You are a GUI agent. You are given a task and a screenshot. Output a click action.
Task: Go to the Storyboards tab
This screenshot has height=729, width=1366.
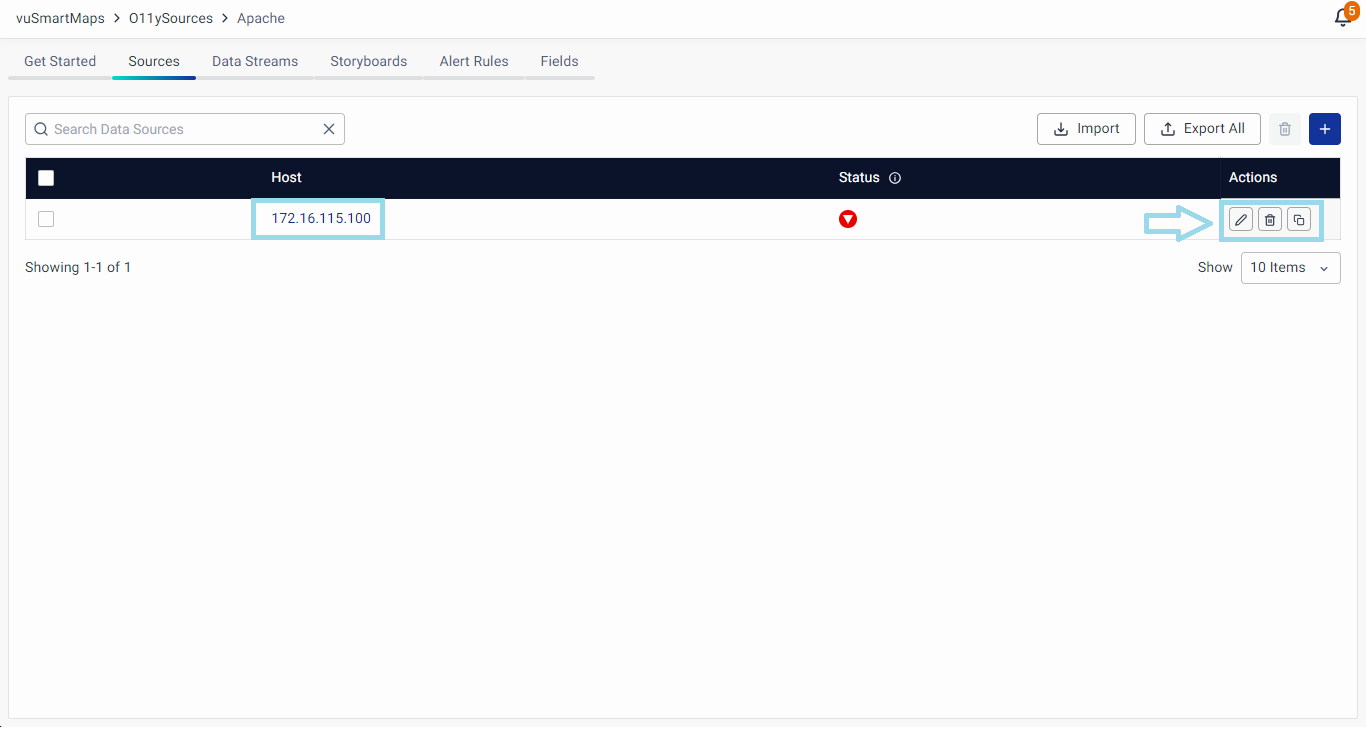pos(368,61)
